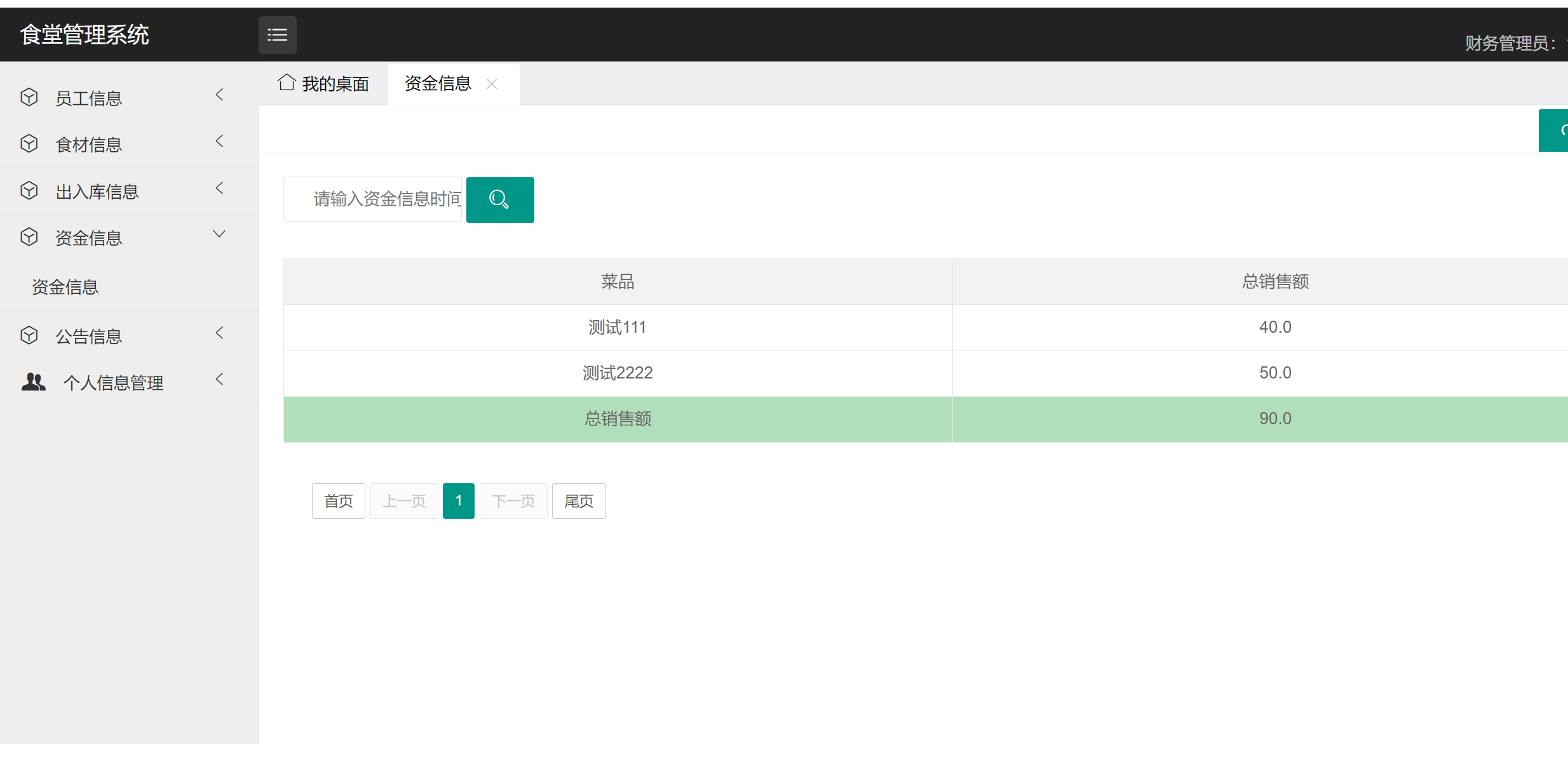Collapse the expanded 资金信息 menu section

219,234
